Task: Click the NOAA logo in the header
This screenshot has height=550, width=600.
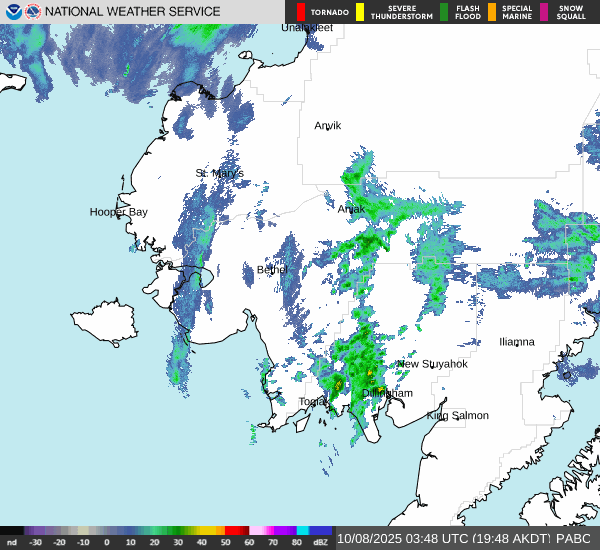Action: coord(12,12)
